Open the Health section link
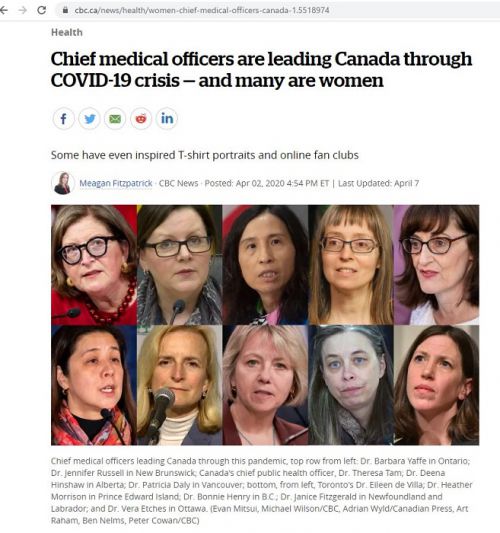Viewport: 500px width, 533px height. [x=67, y=32]
